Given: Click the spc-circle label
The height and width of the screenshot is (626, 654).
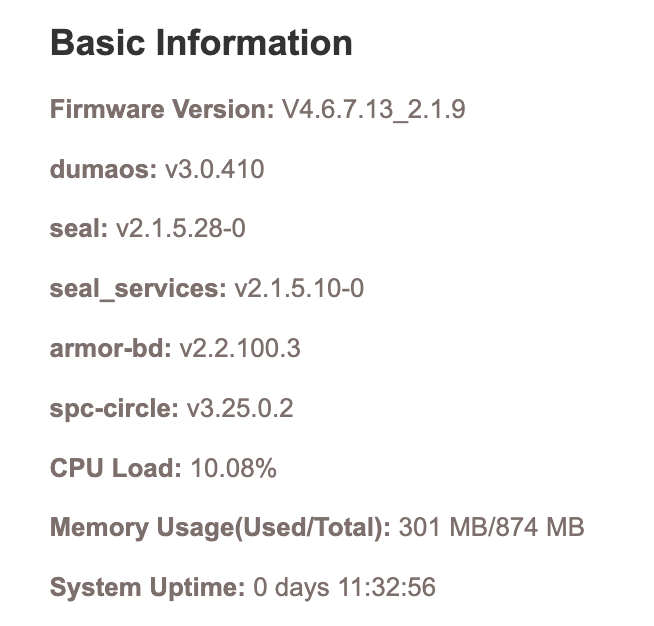Looking at the screenshot, I should pyautogui.click(x=114, y=408).
